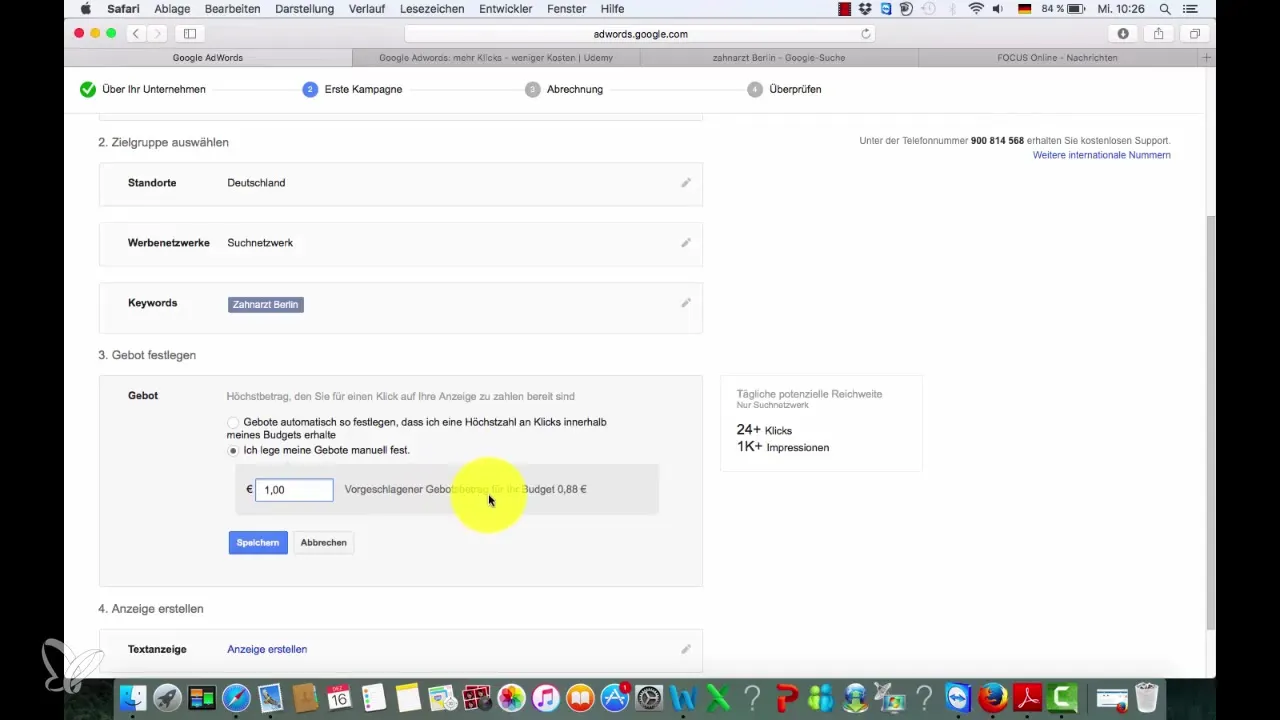
Task: Open the Photos app in the Dock
Action: coord(511,697)
